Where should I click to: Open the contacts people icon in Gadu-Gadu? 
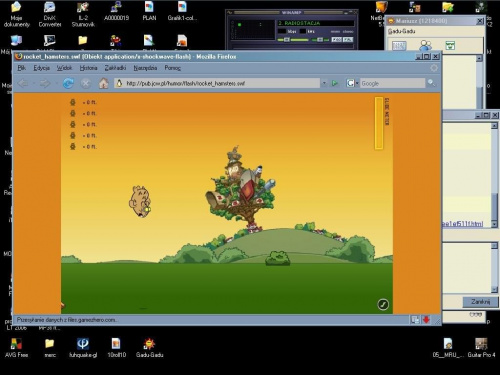425,45
